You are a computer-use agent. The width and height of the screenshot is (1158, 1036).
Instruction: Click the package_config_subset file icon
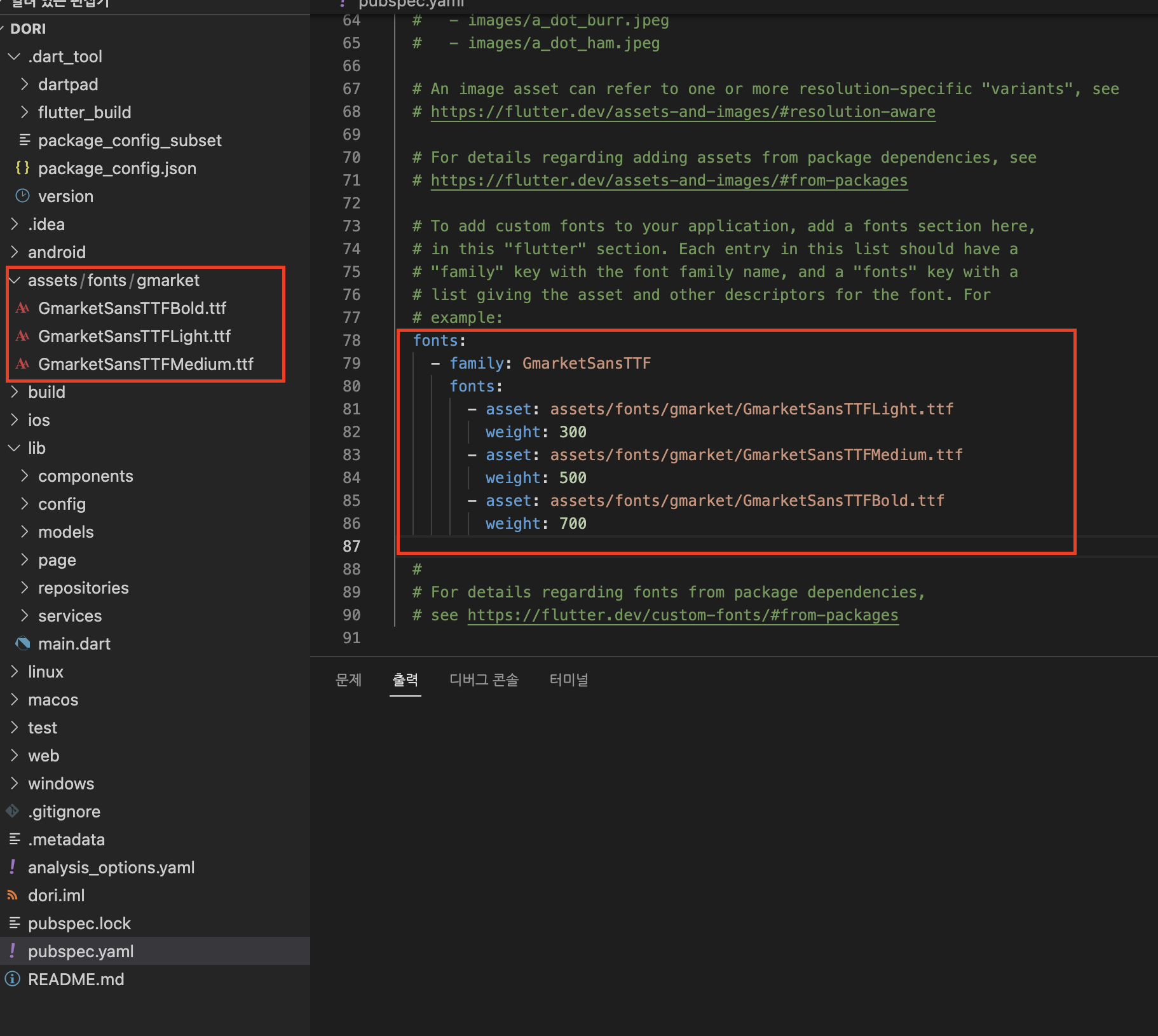pos(24,140)
